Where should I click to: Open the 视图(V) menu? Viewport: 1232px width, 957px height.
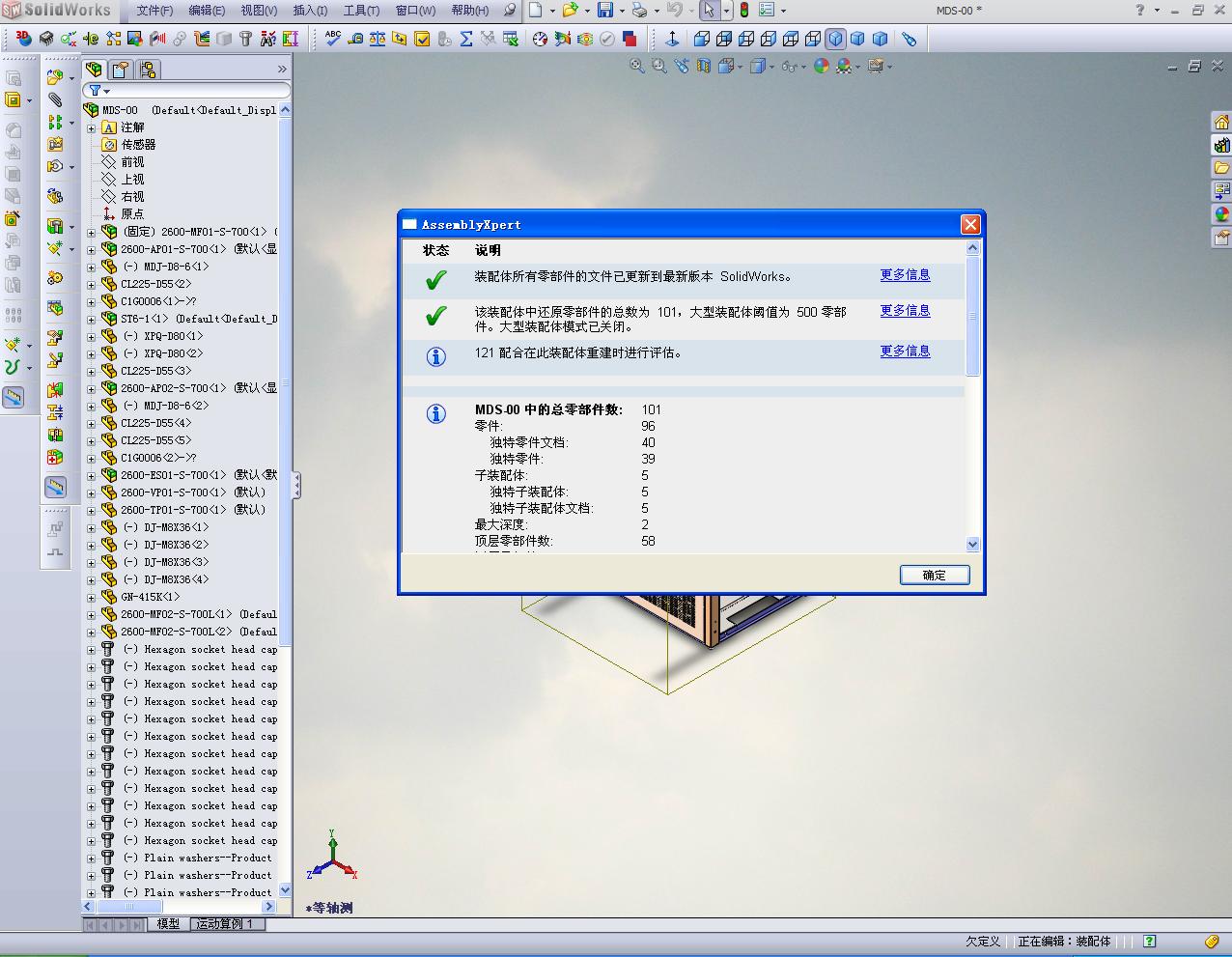259,11
